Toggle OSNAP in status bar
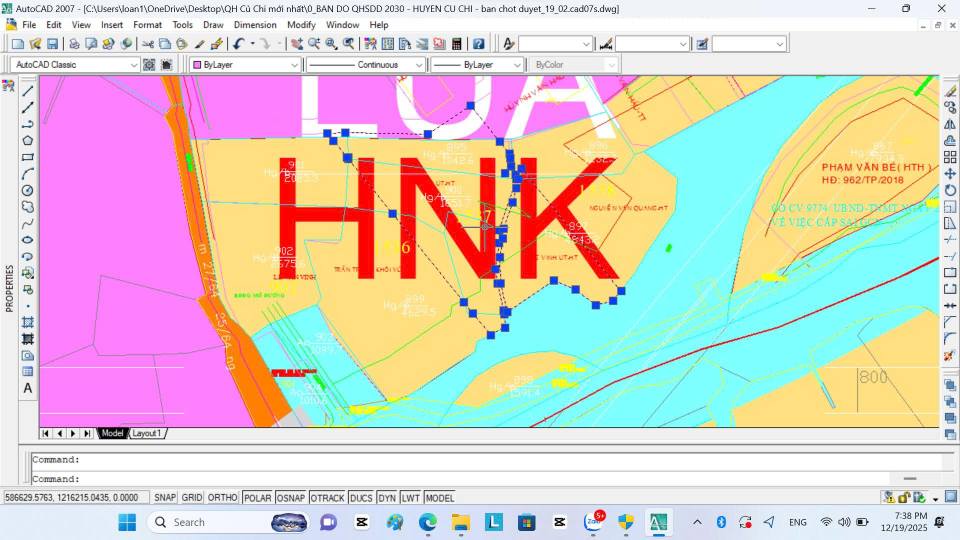The width and height of the screenshot is (960, 540). [x=291, y=498]
